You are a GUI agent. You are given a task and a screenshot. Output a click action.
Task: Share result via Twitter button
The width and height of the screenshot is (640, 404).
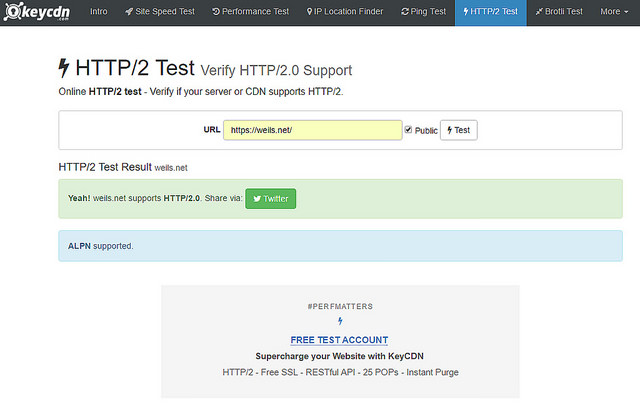[270, 198]
